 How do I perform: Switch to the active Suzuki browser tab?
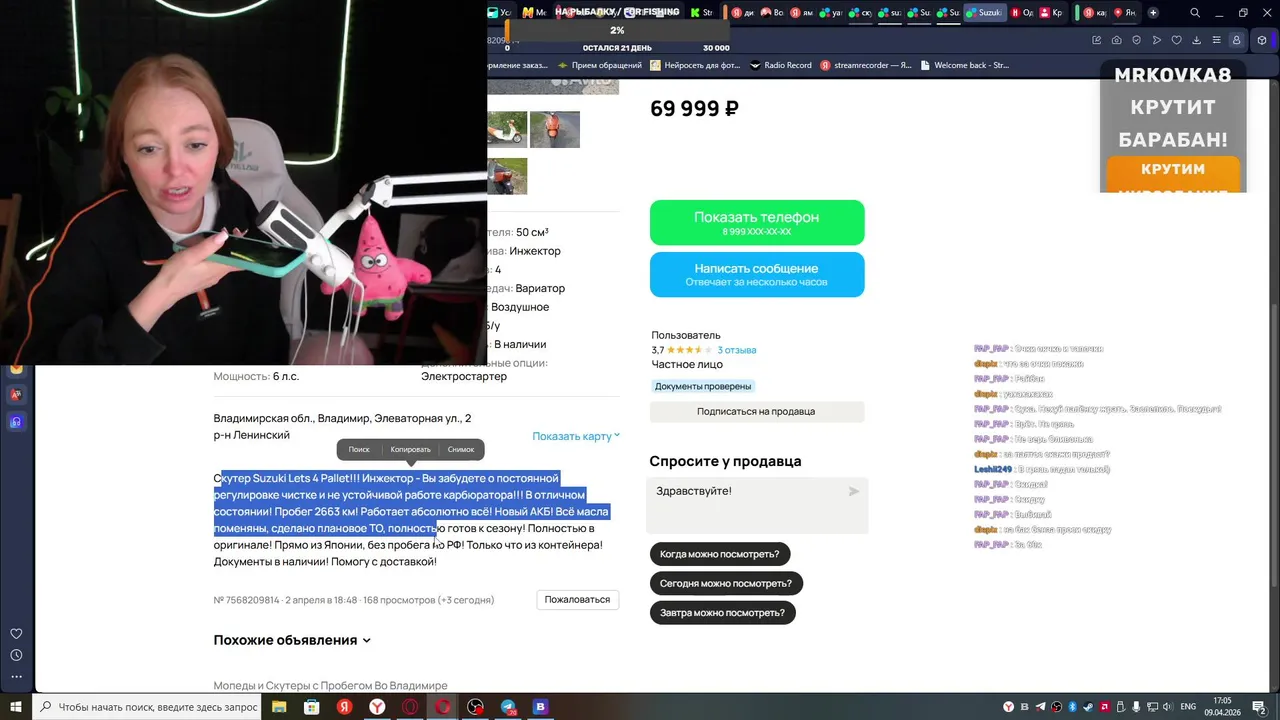985,13
